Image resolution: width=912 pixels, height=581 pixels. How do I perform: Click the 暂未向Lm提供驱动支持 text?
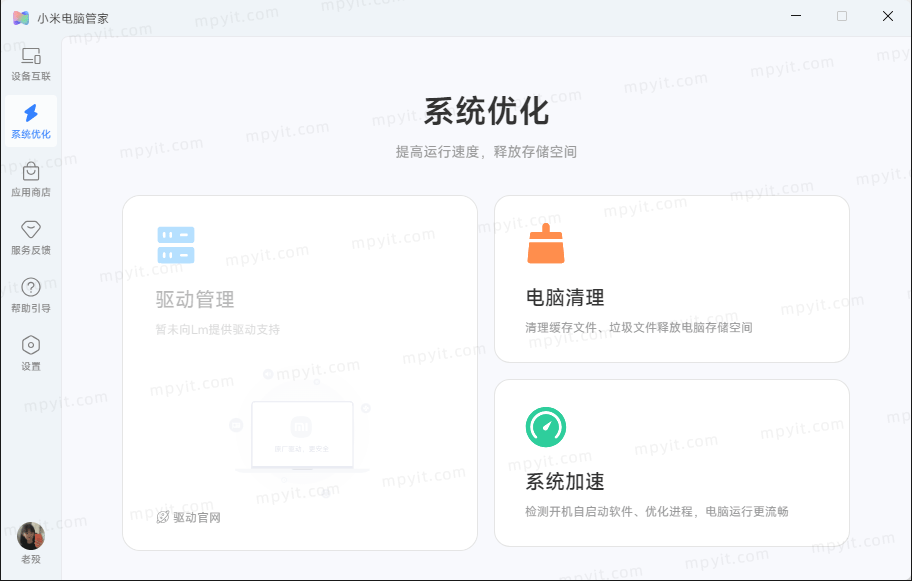[x=218, y=329]
